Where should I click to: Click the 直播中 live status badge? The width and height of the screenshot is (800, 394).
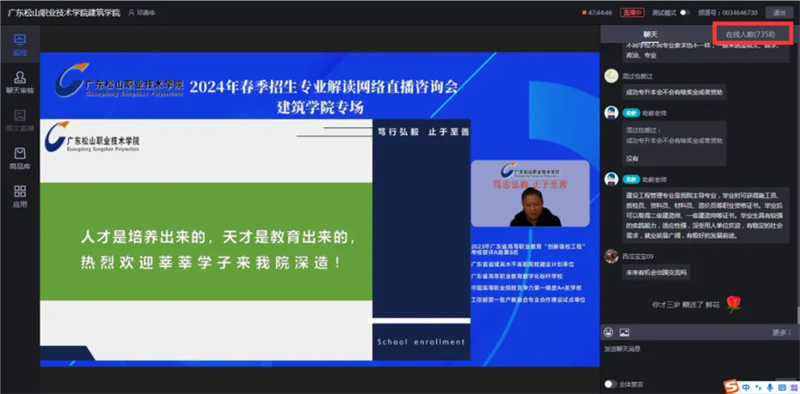pos(632,13)
